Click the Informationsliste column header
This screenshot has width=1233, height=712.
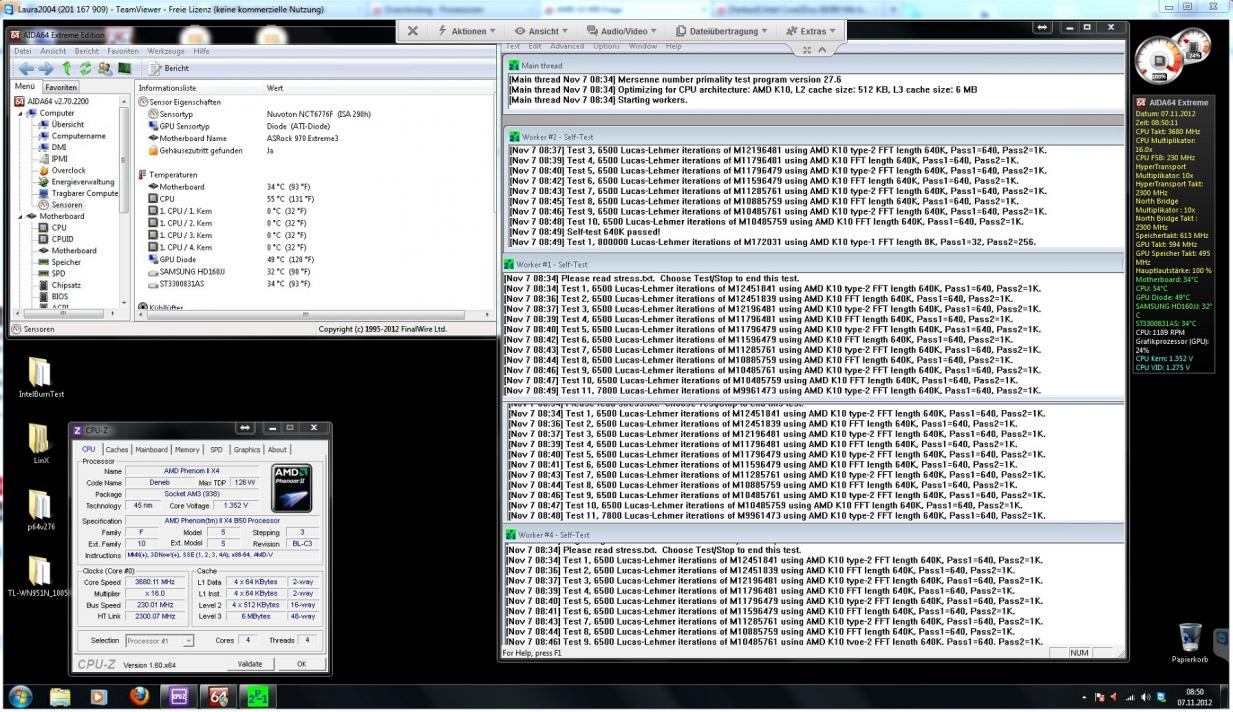pos(198,88)
